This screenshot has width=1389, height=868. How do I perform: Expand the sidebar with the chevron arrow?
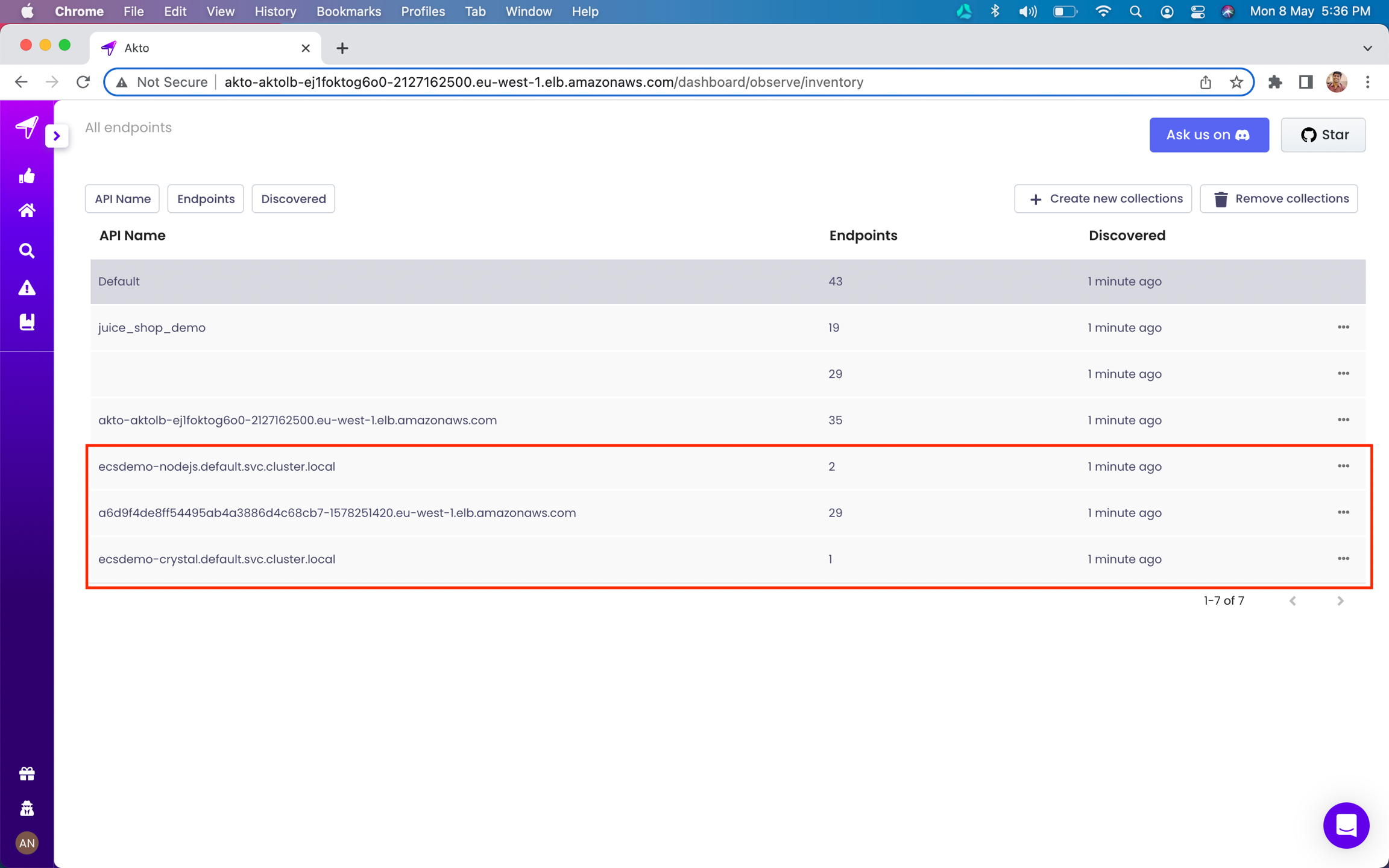(x=57, y=136)
